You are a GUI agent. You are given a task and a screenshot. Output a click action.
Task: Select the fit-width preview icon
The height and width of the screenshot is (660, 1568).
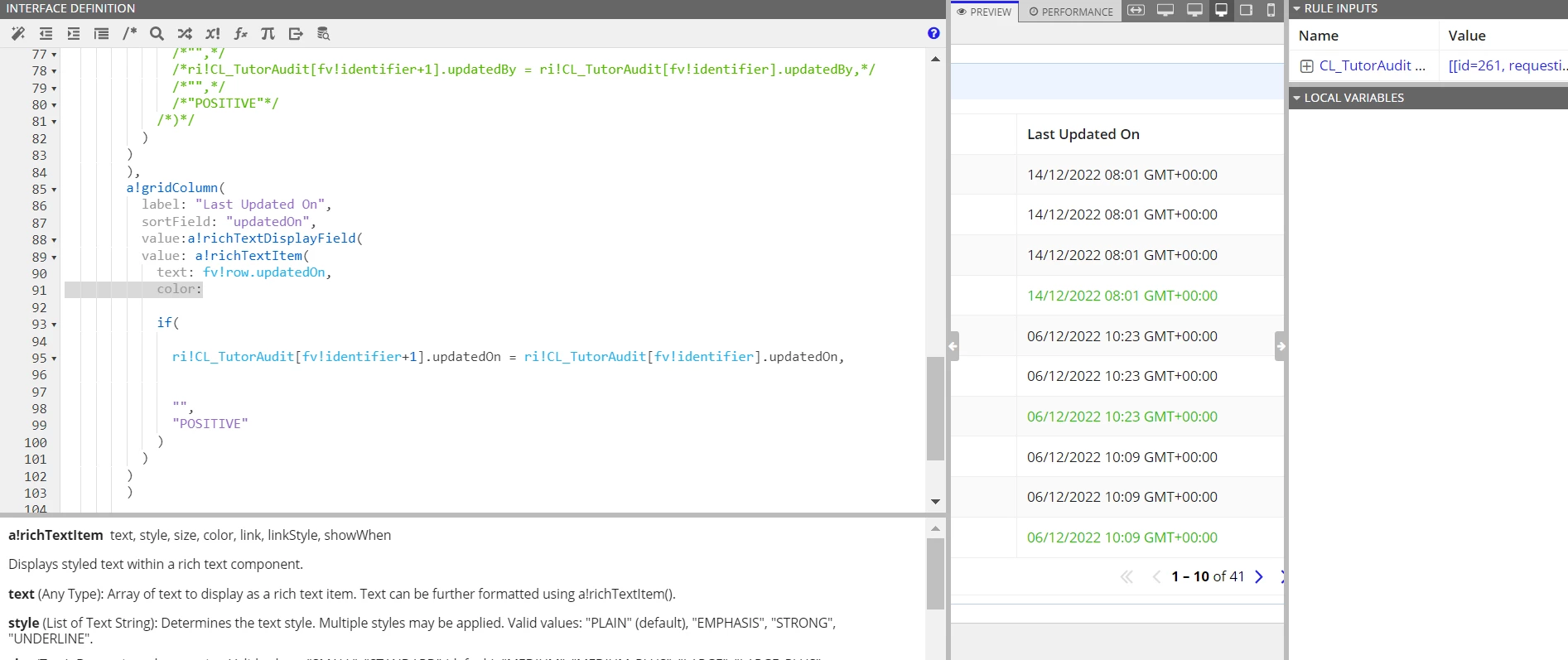(1136, 10)
